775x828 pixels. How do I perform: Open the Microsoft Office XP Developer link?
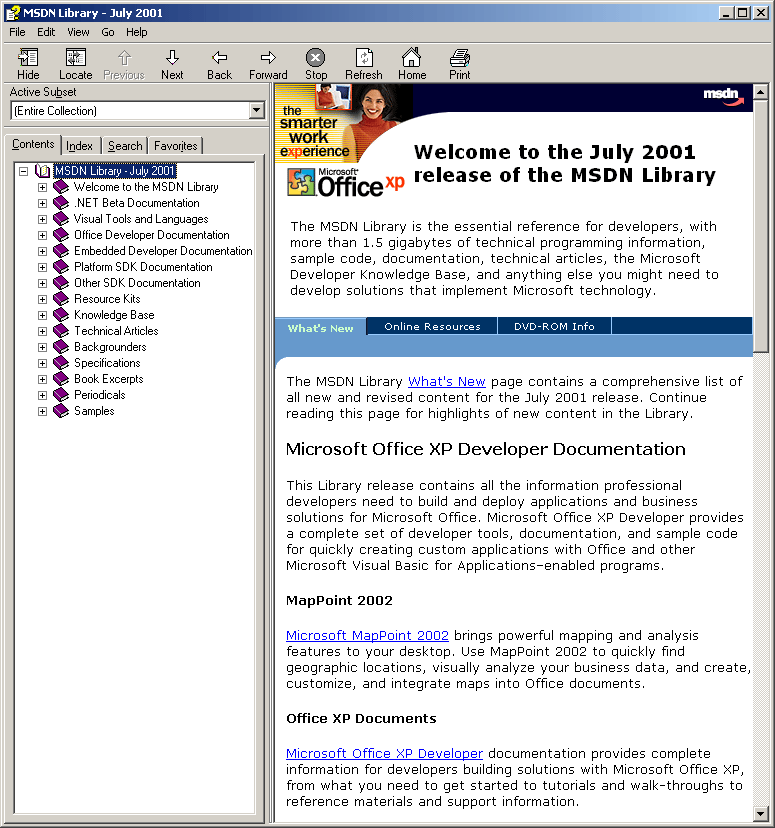pyautogui.click(x=384, y=754)
